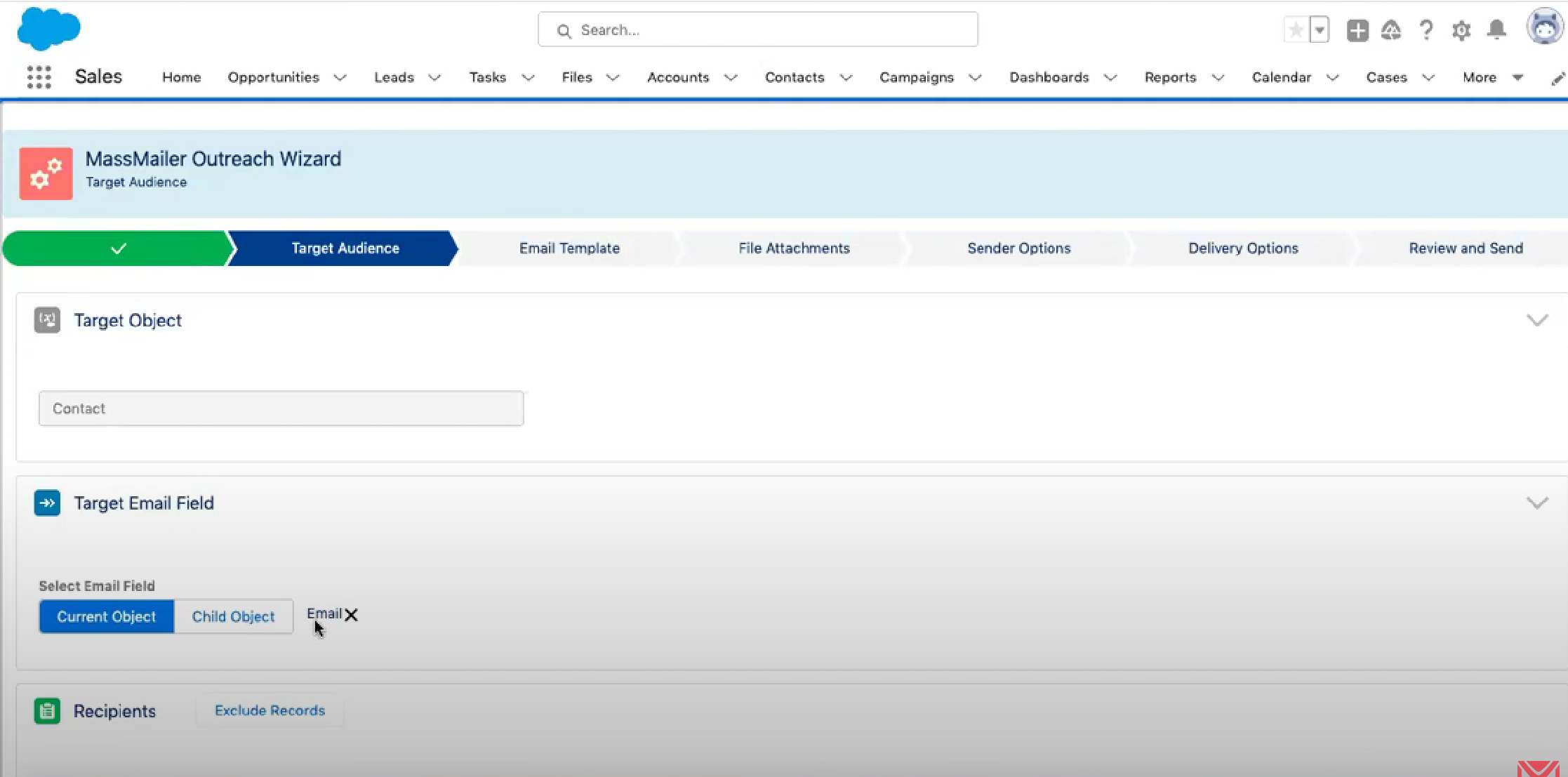Screen dimensions: 1568x777
Task: Open the Setup gear icon
Action: (x=1461, y=30)
